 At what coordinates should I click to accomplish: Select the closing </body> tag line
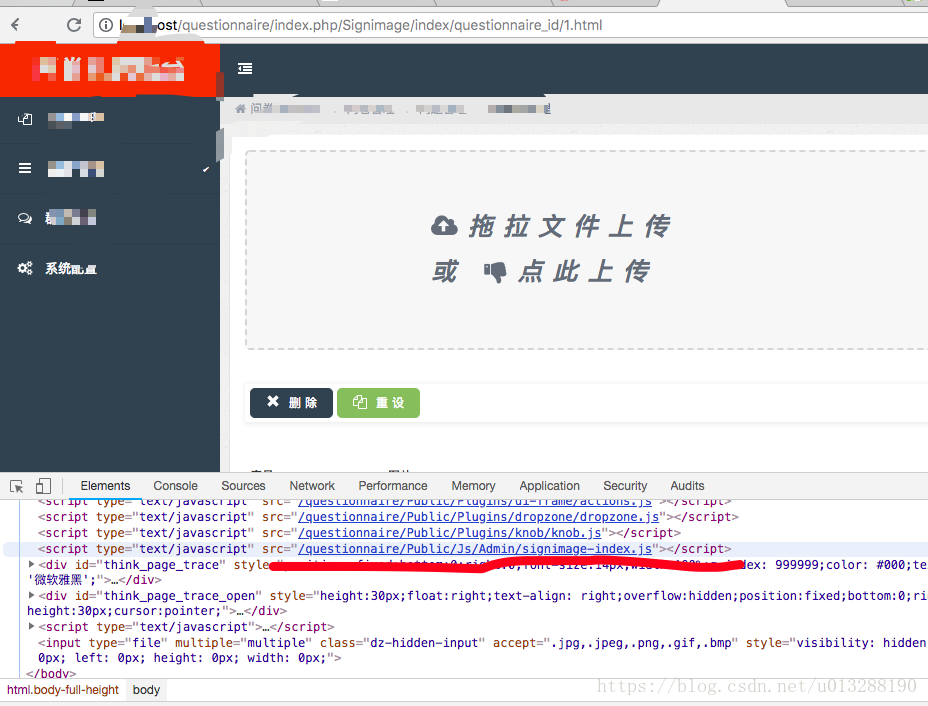(x=51, y=673)
